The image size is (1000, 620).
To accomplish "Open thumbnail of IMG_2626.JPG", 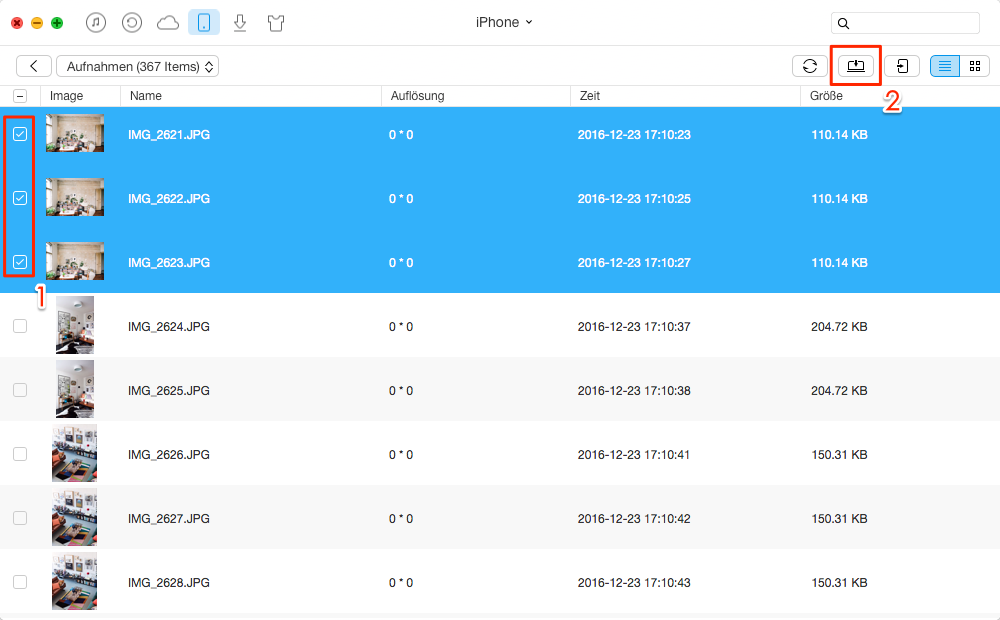I will pos(75,453).
